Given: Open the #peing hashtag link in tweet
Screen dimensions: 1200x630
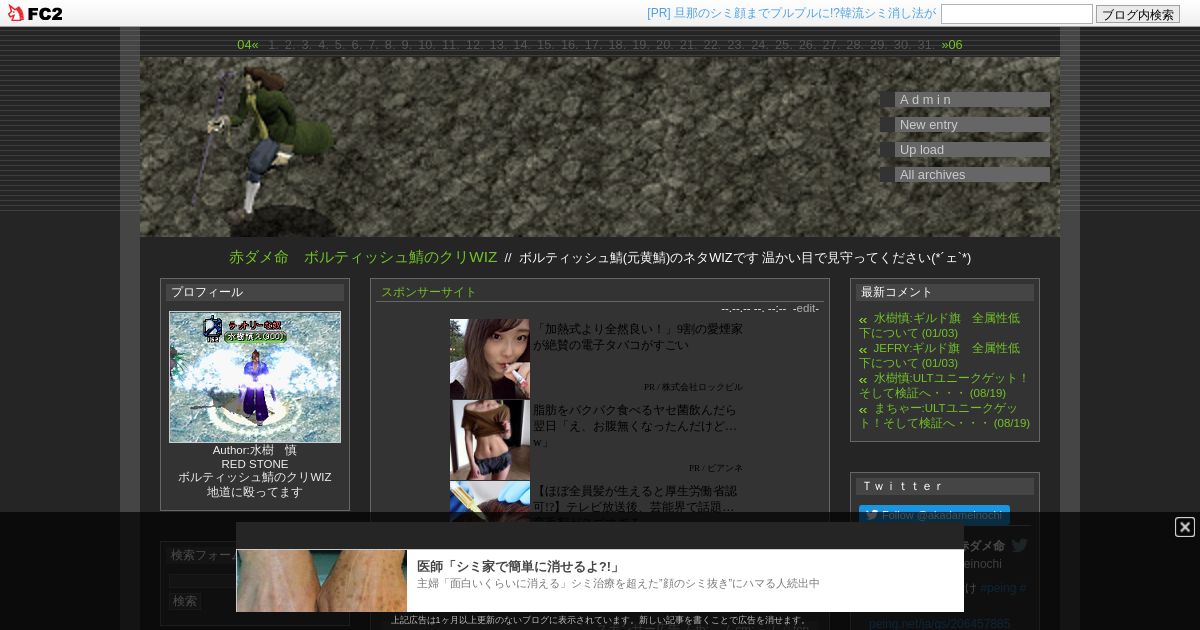Looking at the screenshot, I should pos(1000,588).
